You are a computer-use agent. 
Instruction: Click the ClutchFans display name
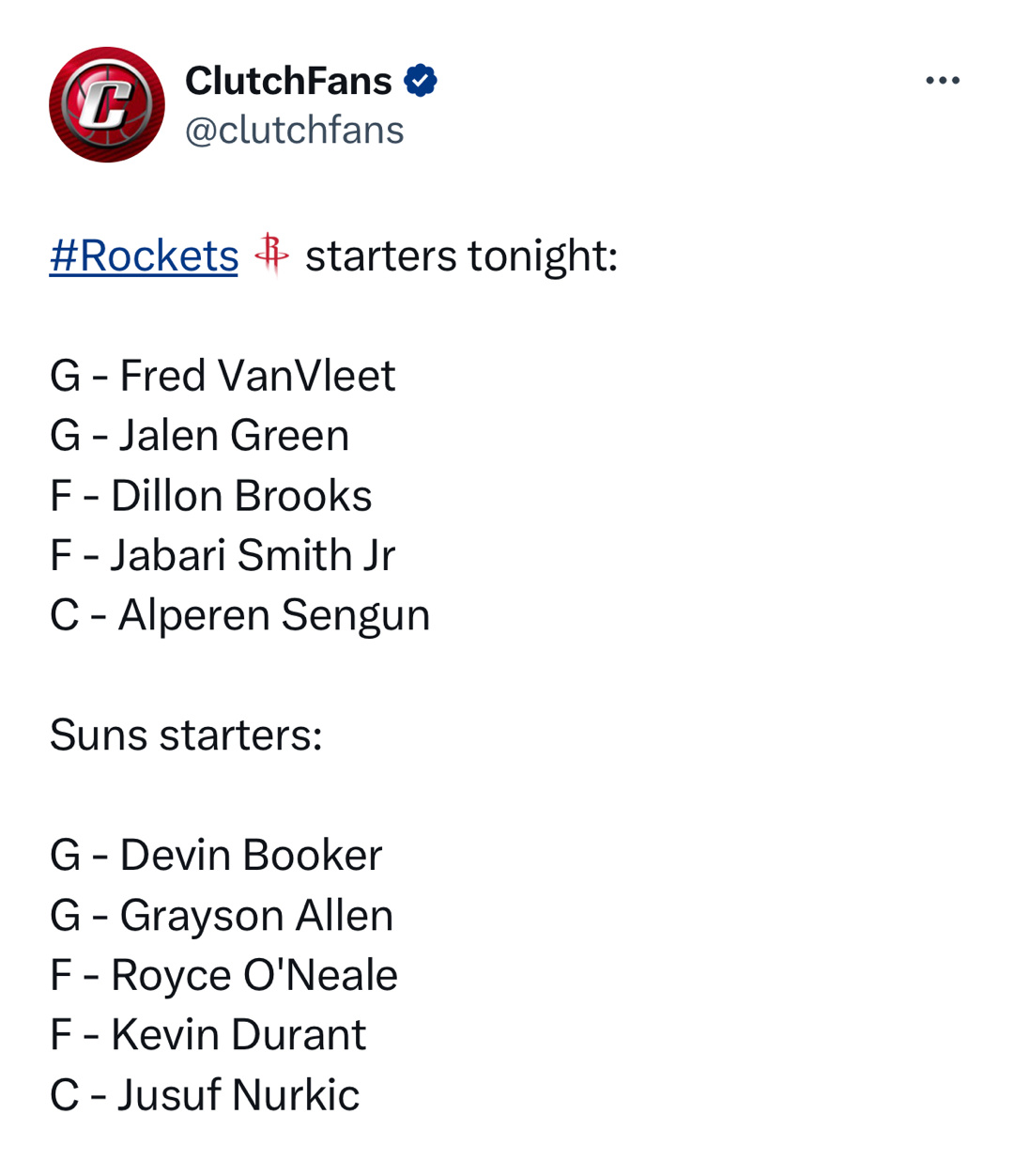pos(288,81)
